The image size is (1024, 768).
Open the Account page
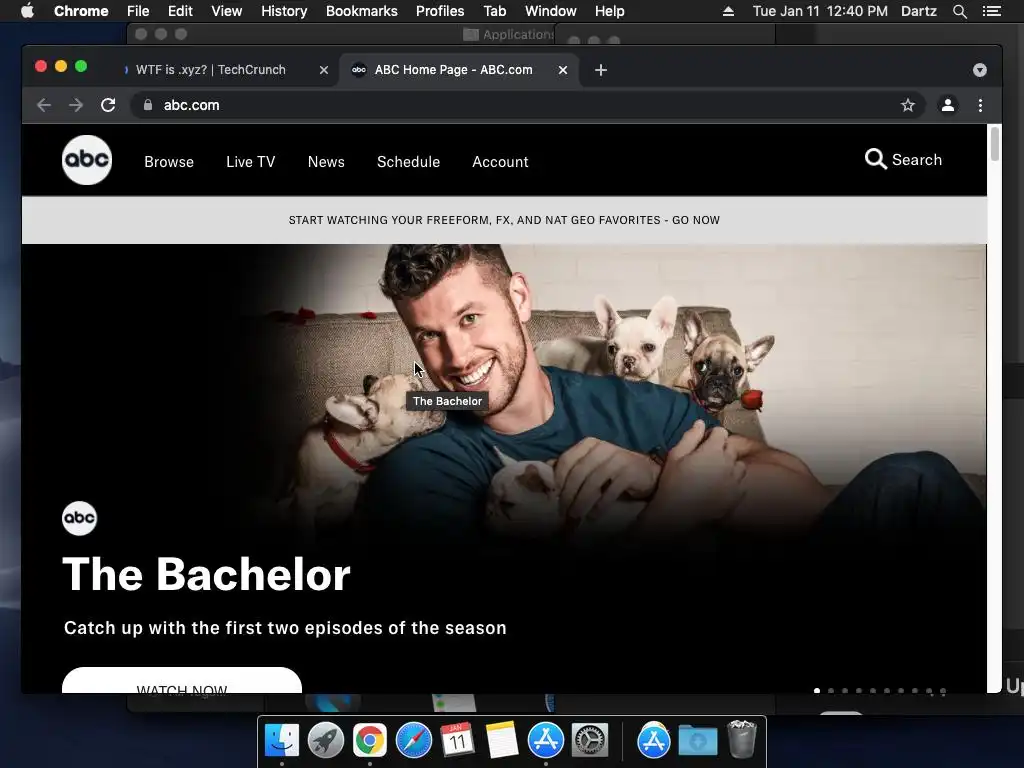point(500,162)
